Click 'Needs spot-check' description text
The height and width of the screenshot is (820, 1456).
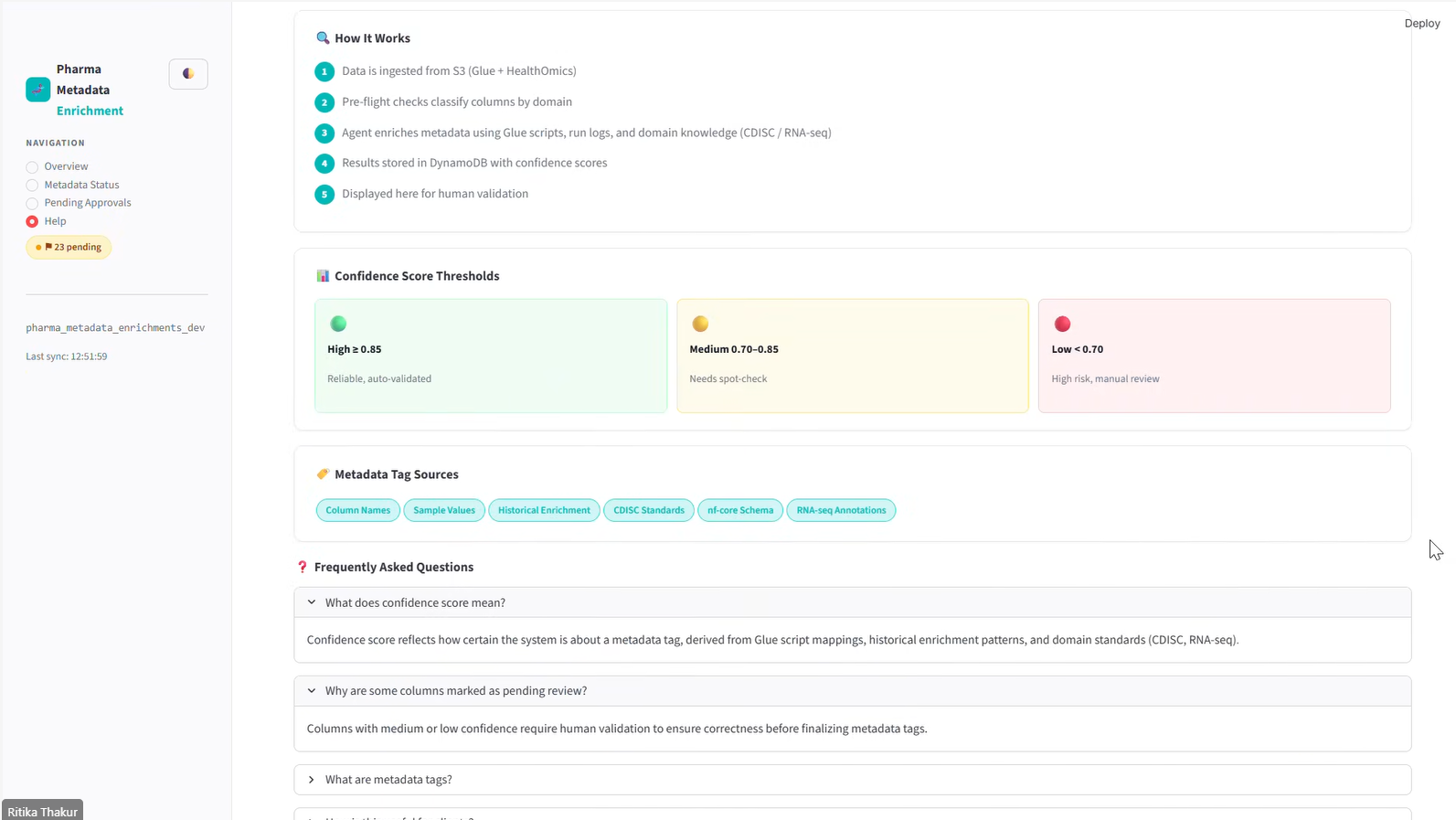[x=728, y=378]
